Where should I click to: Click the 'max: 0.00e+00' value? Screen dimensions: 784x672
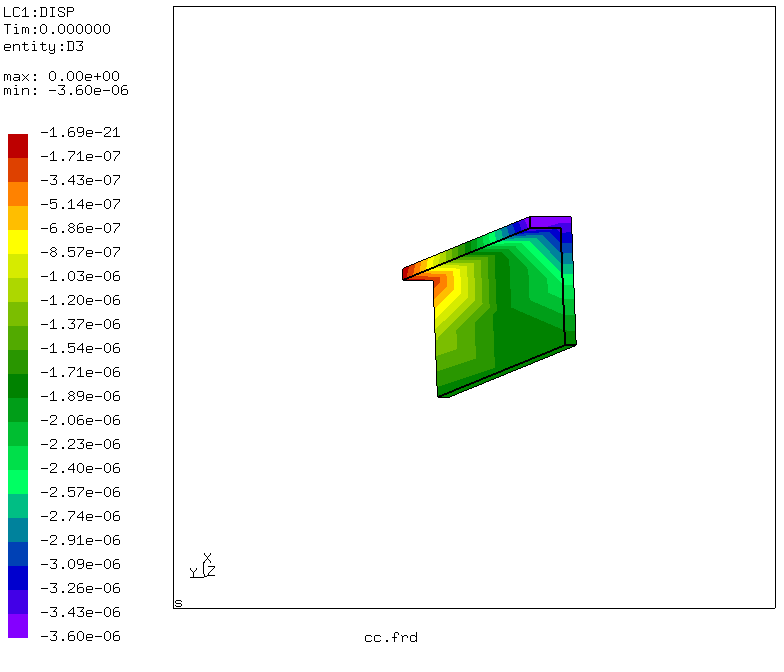coord(62,76)
